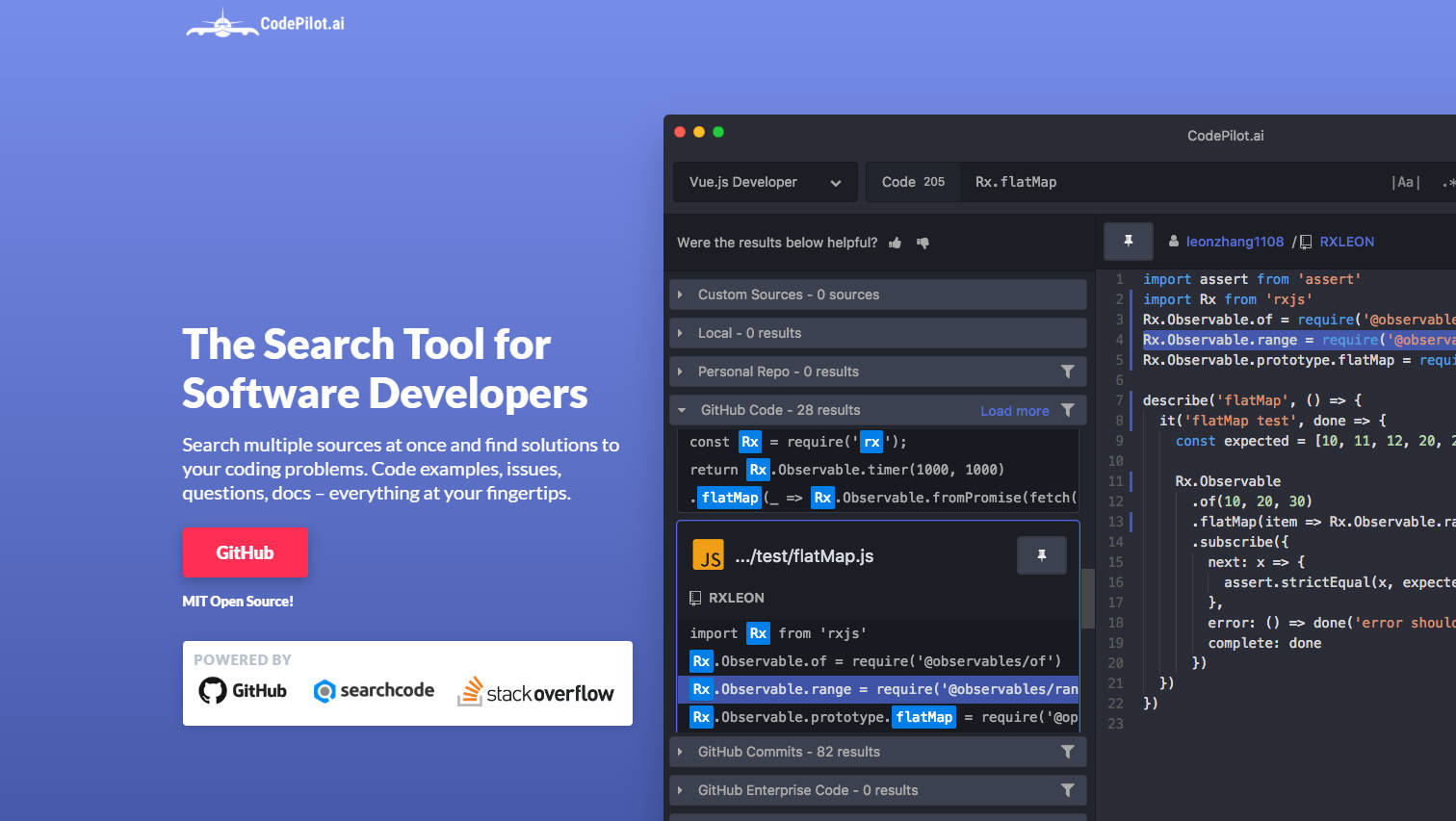
Task: Click the searchcode logo
Action: [x=374, y=690]
